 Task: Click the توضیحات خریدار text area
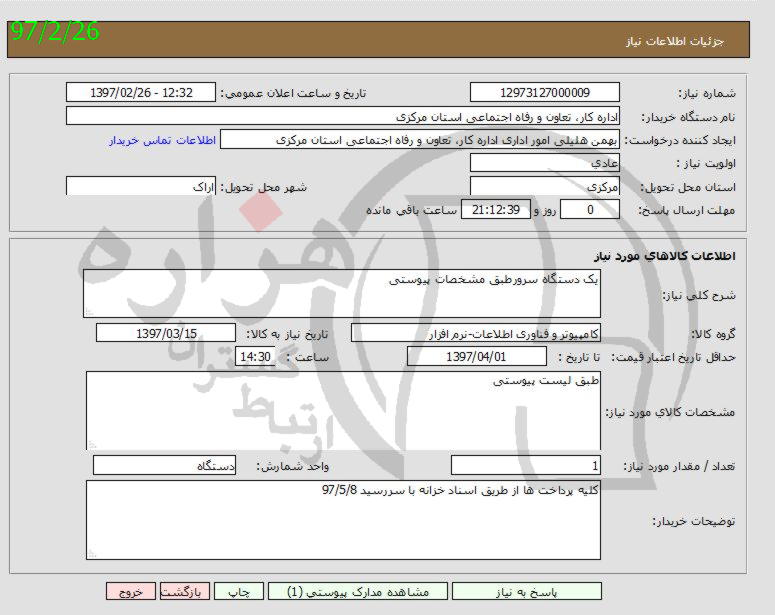(x=344, y=520)
